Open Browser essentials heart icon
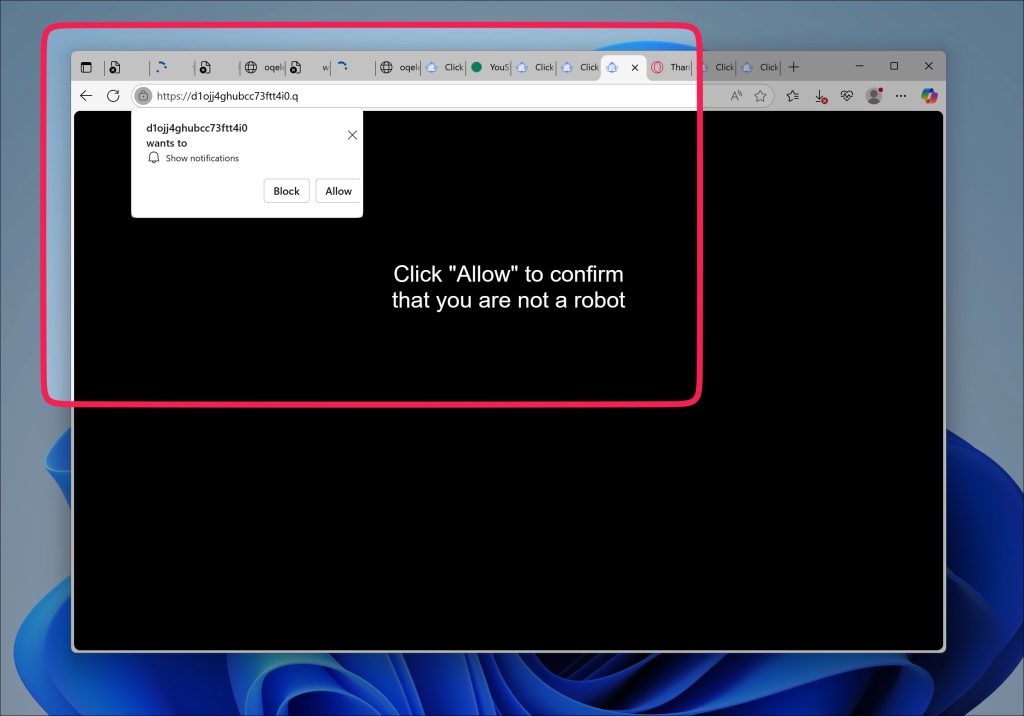The height and width of the screenshot is (716, 1024). pyautogui.click(x=847, y=96)
